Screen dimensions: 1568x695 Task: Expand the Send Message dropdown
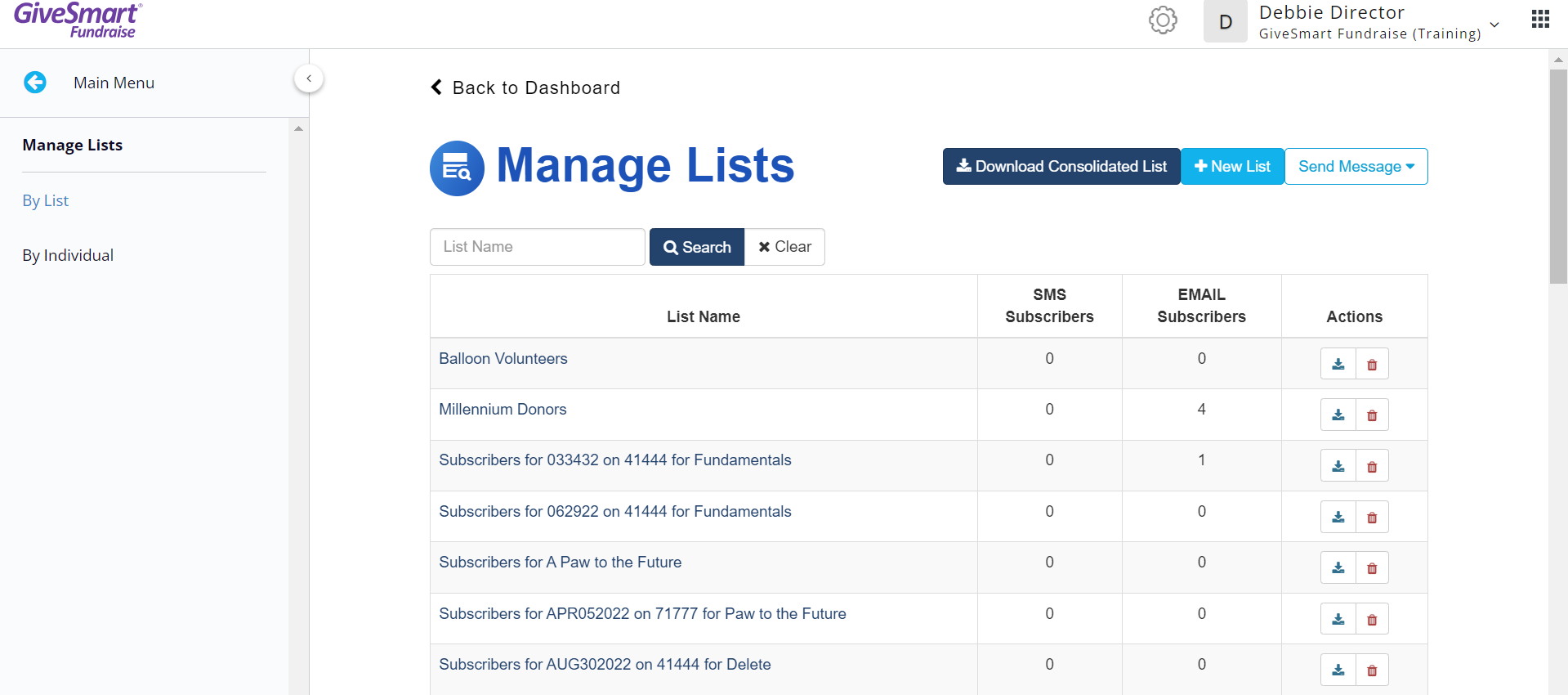(x=1356, y=167)
